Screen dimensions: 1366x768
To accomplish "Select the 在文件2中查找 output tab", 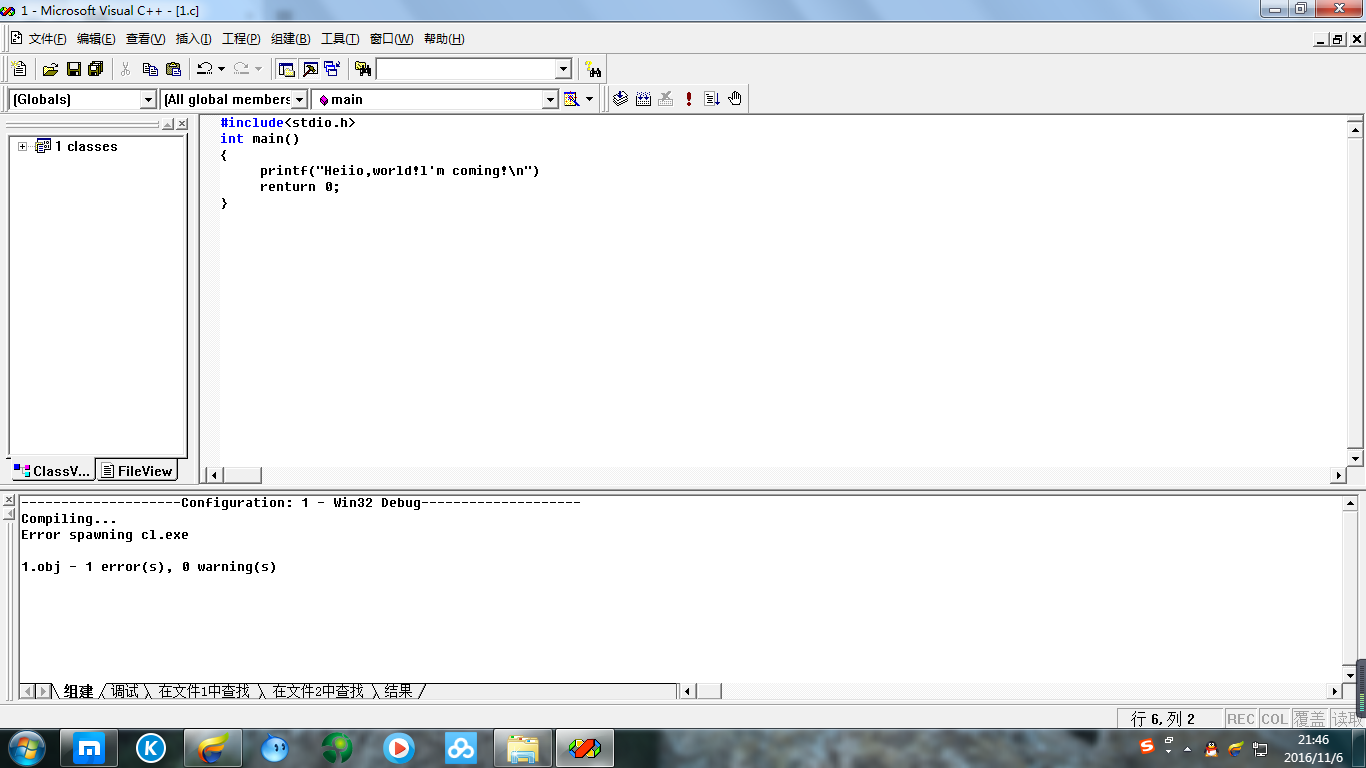I will (318, 691).
